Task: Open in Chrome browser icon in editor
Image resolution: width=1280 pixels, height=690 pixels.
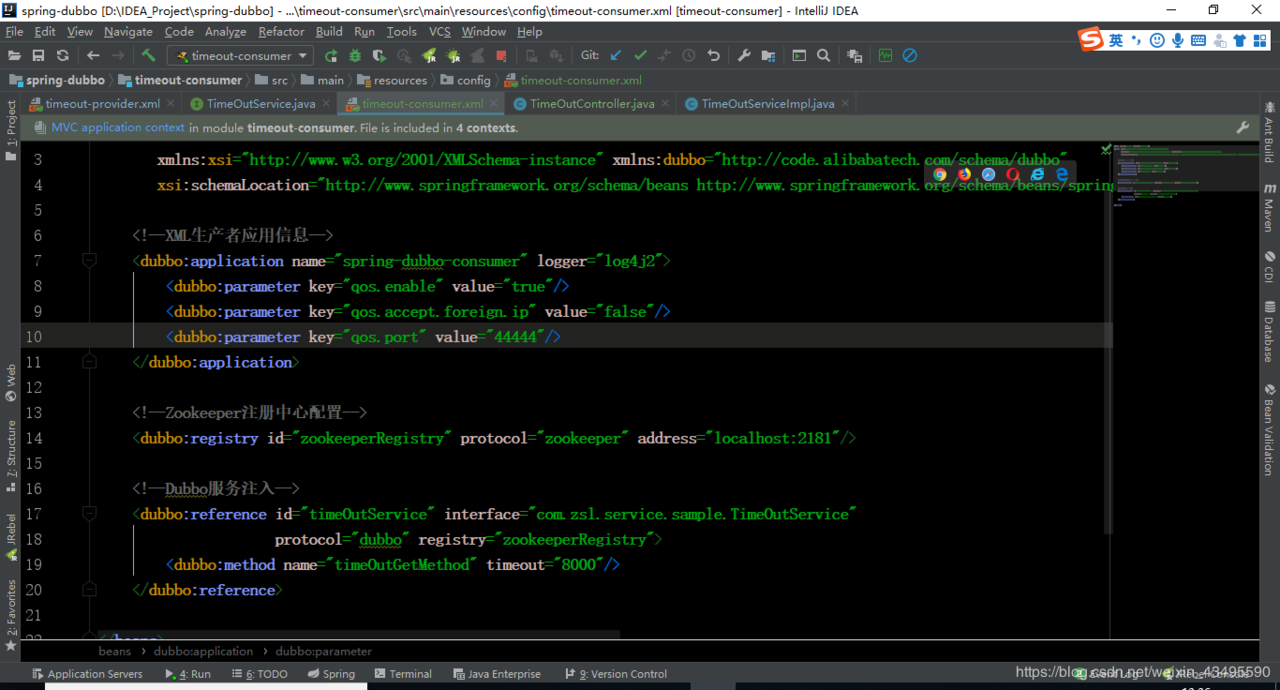Action: pos(940,174)
